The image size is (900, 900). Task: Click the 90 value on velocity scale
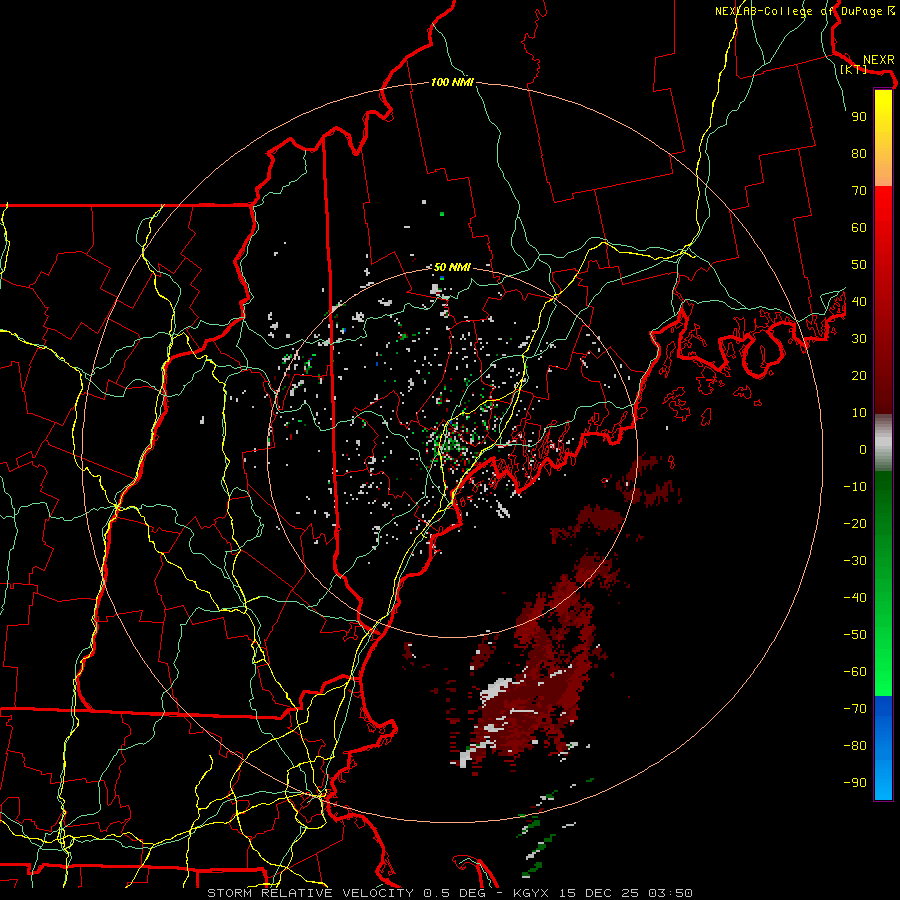click(x=859, y=117)
